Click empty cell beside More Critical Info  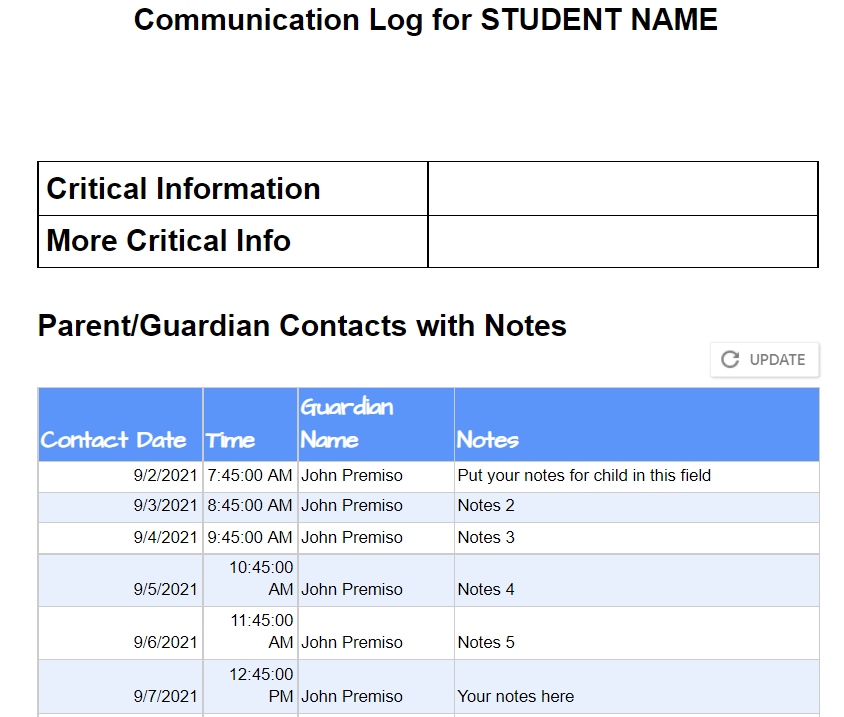point(623,241)
